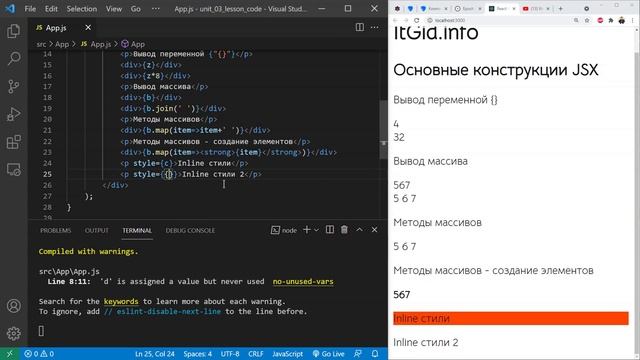Split the editor right
The height and width of the screenshot is (360, 640).
coord(360,27)
